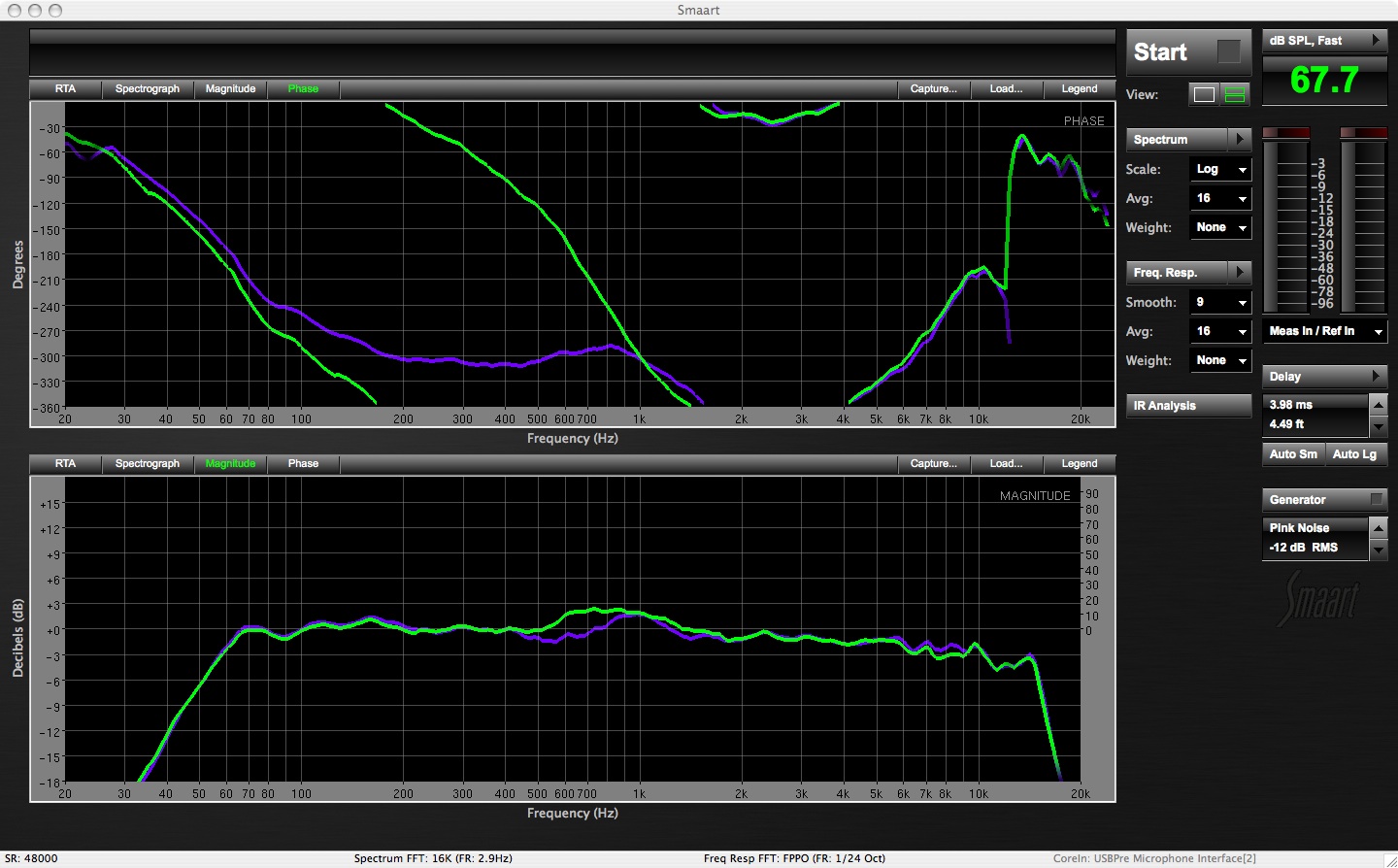Viewport: 1398px width, 868px height.
Task: Increase delay with the up arrow
Action: [x=1378, y=404]
